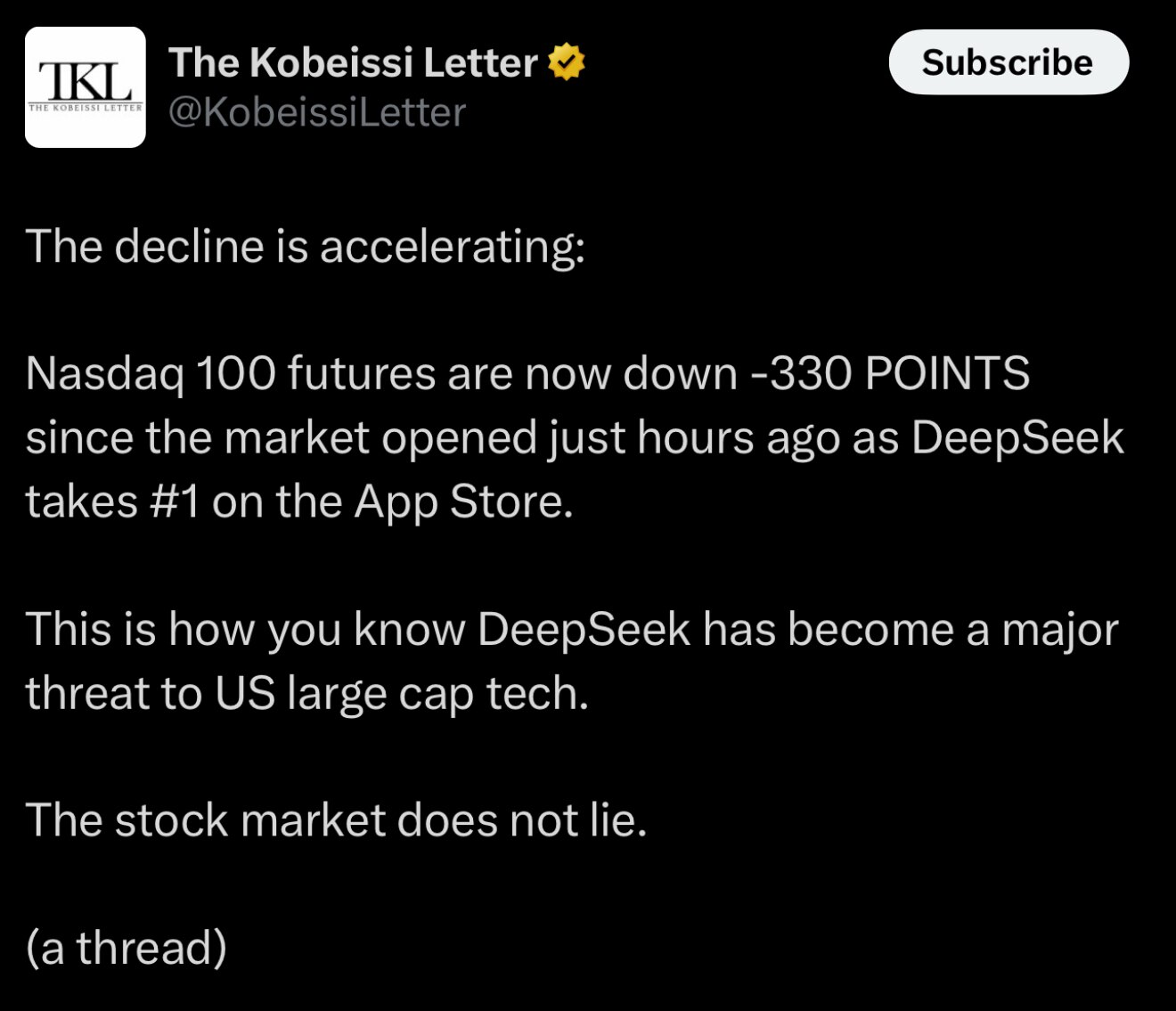Click "DeepSeek" at end of second line

click(1017, 437)
